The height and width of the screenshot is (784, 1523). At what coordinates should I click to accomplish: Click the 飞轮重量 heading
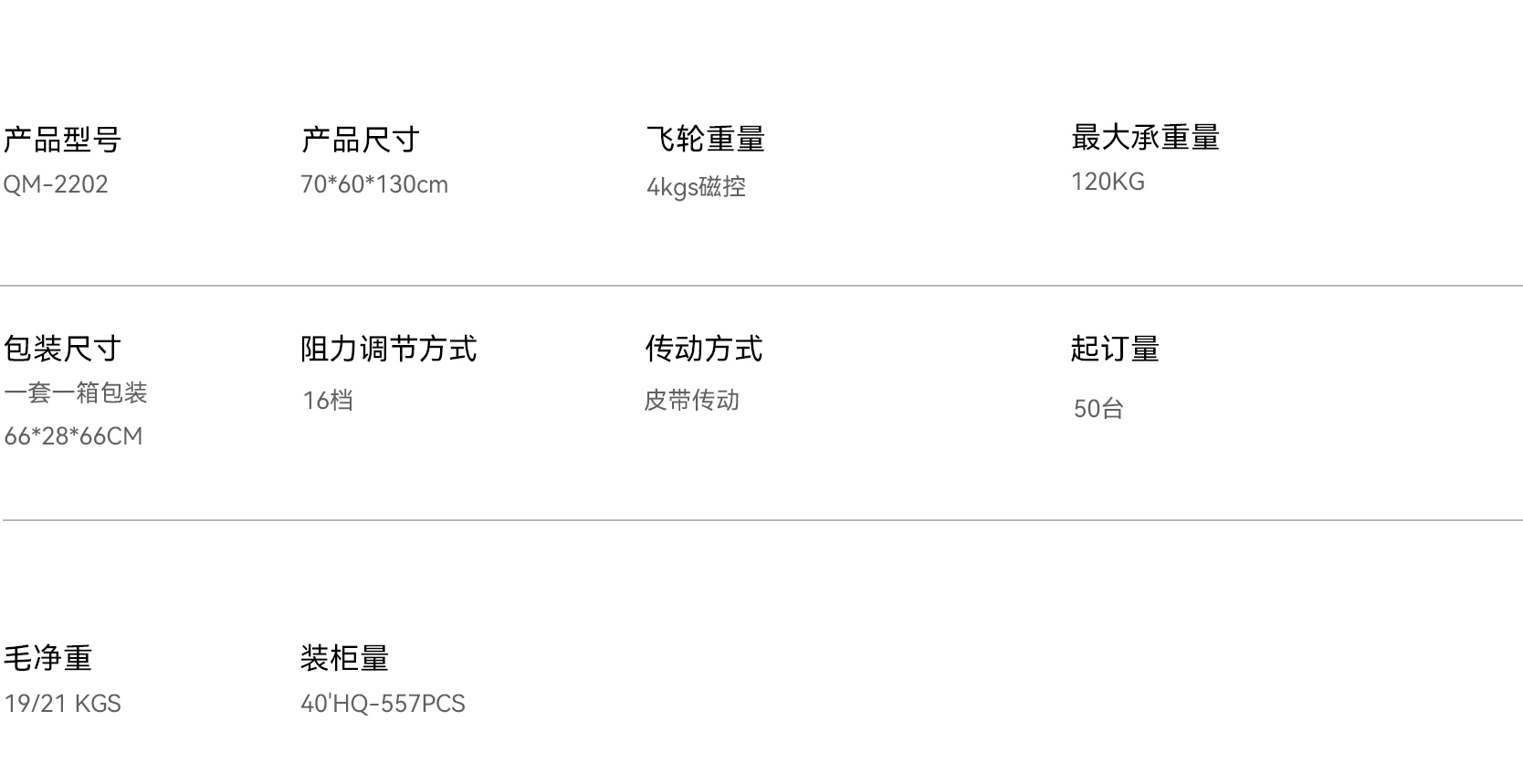point(706,139)
